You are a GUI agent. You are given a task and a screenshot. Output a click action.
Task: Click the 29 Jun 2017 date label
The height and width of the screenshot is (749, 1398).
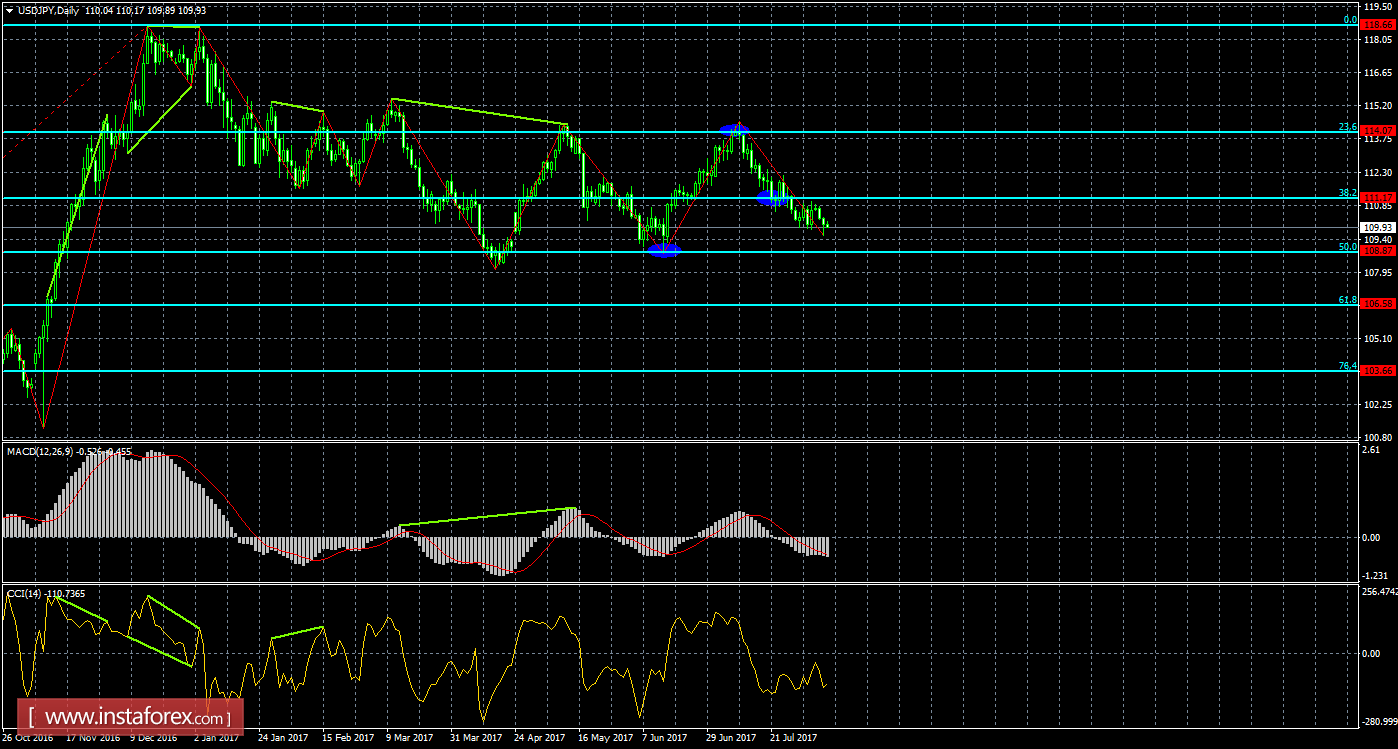(x=731, y=738)
